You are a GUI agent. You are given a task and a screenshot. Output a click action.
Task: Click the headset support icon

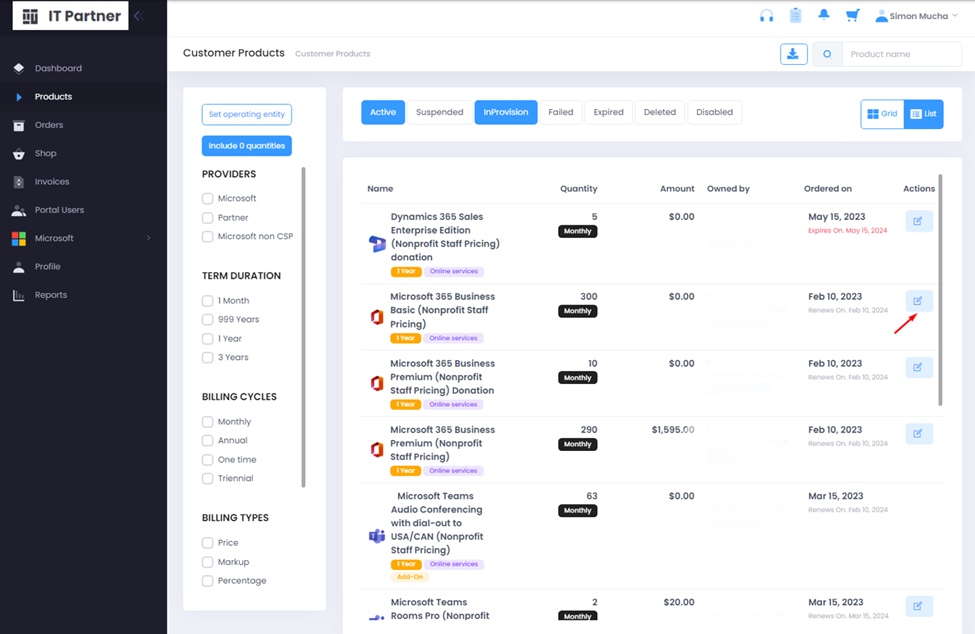tap(766, 16)
